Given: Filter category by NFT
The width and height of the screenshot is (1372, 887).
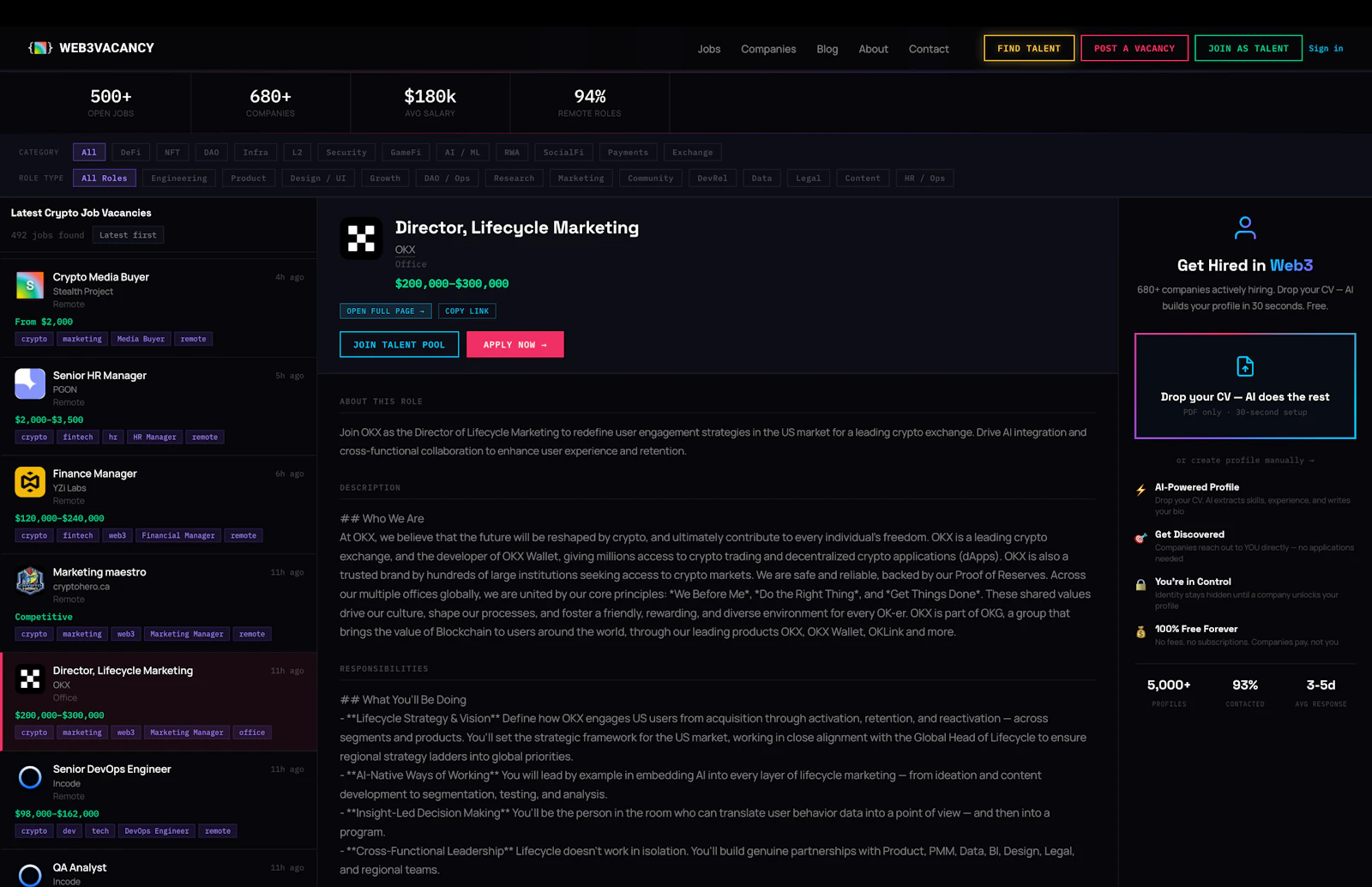Looking at the screenshot, I should point(172,153).
